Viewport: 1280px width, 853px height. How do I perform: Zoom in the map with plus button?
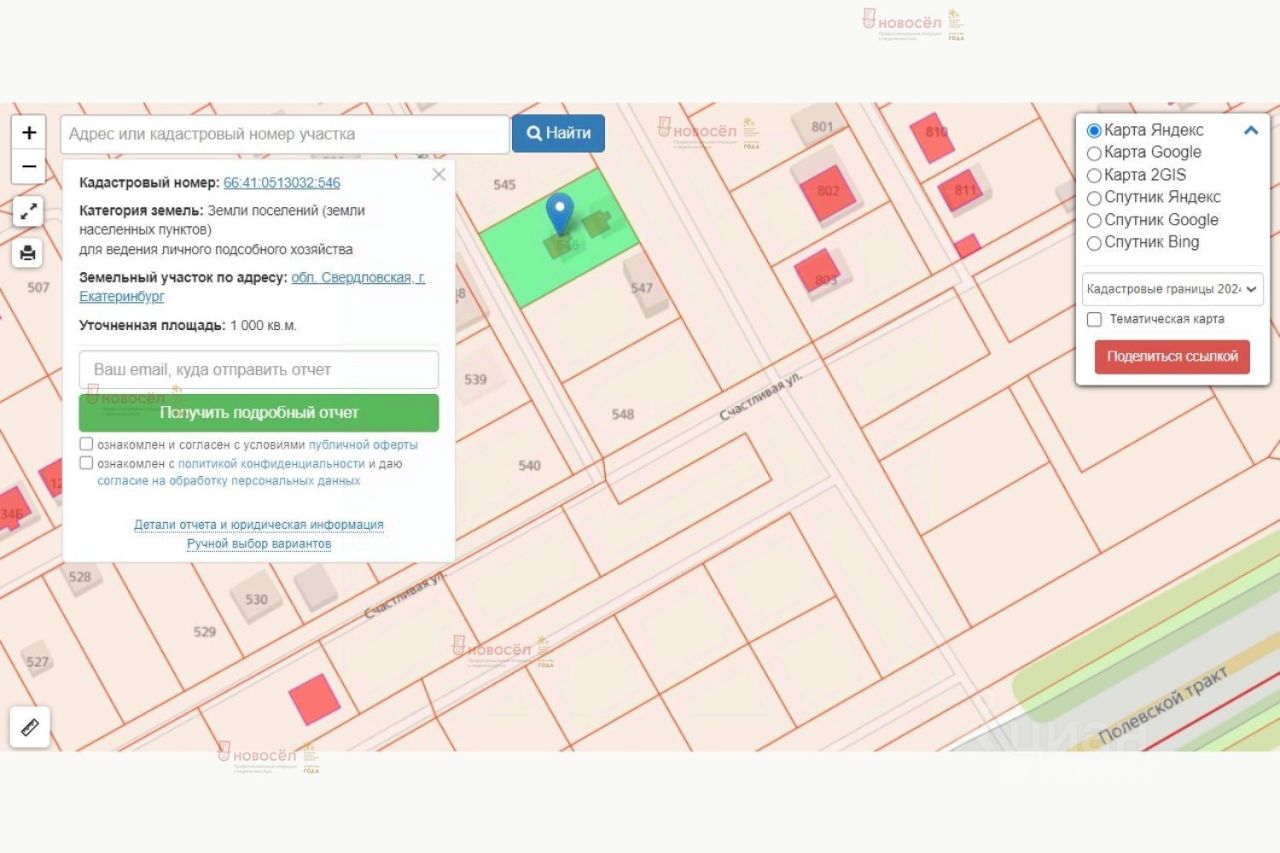coord(29,133)
